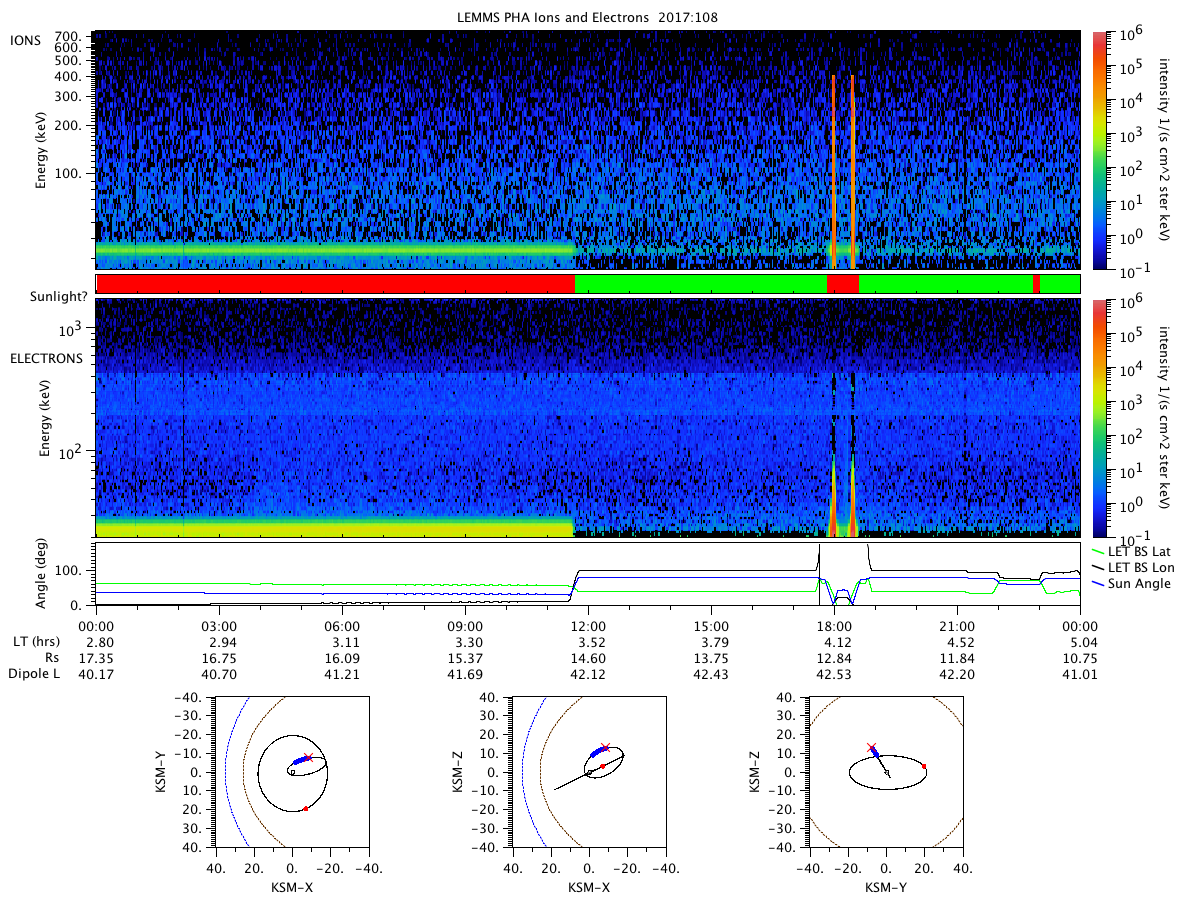
Task: Click the Sun Angle legend entry
Action: point(1140,583)
